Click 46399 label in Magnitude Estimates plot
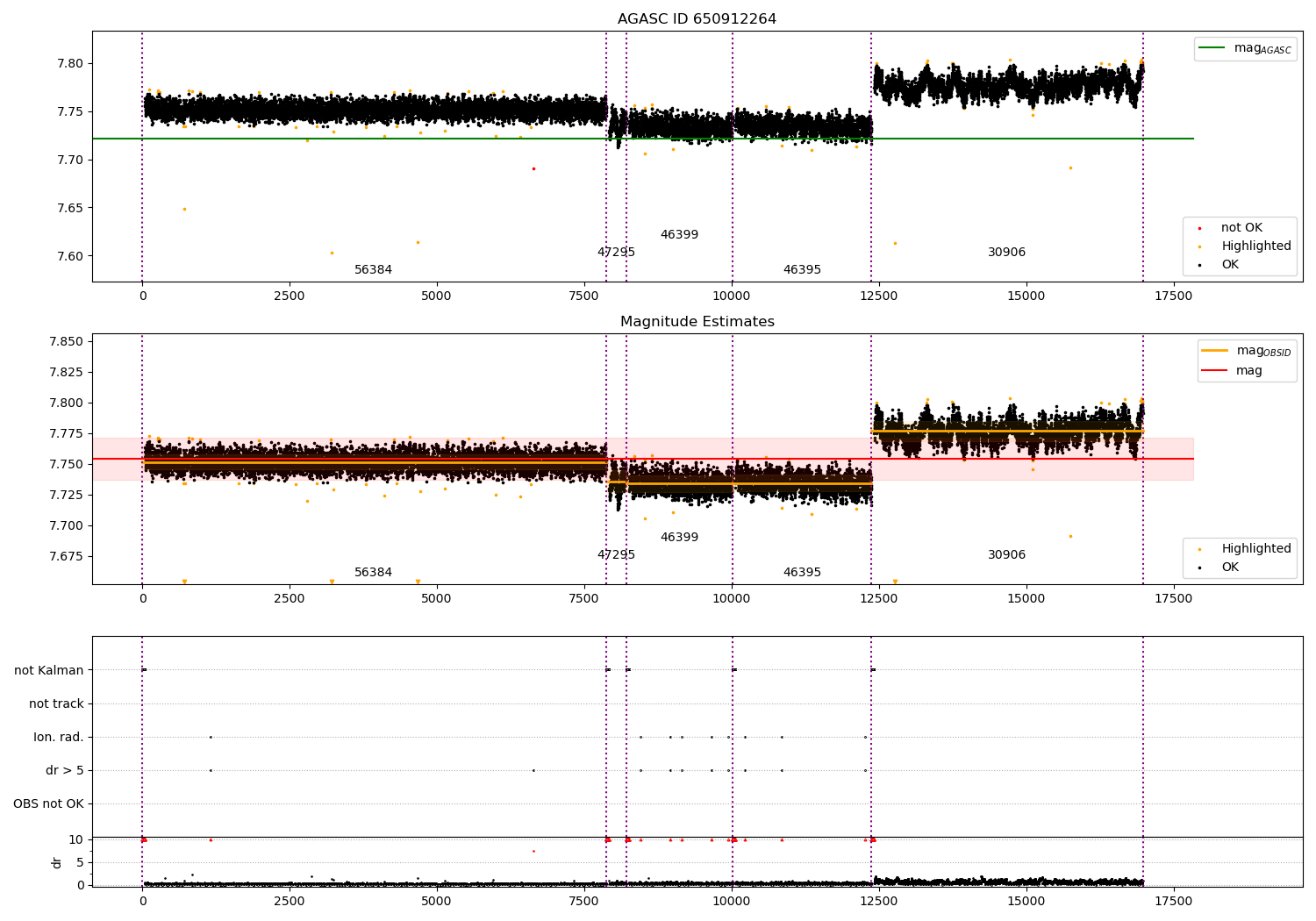Viewport: 1316px width, 921px height. click(679, 538)
